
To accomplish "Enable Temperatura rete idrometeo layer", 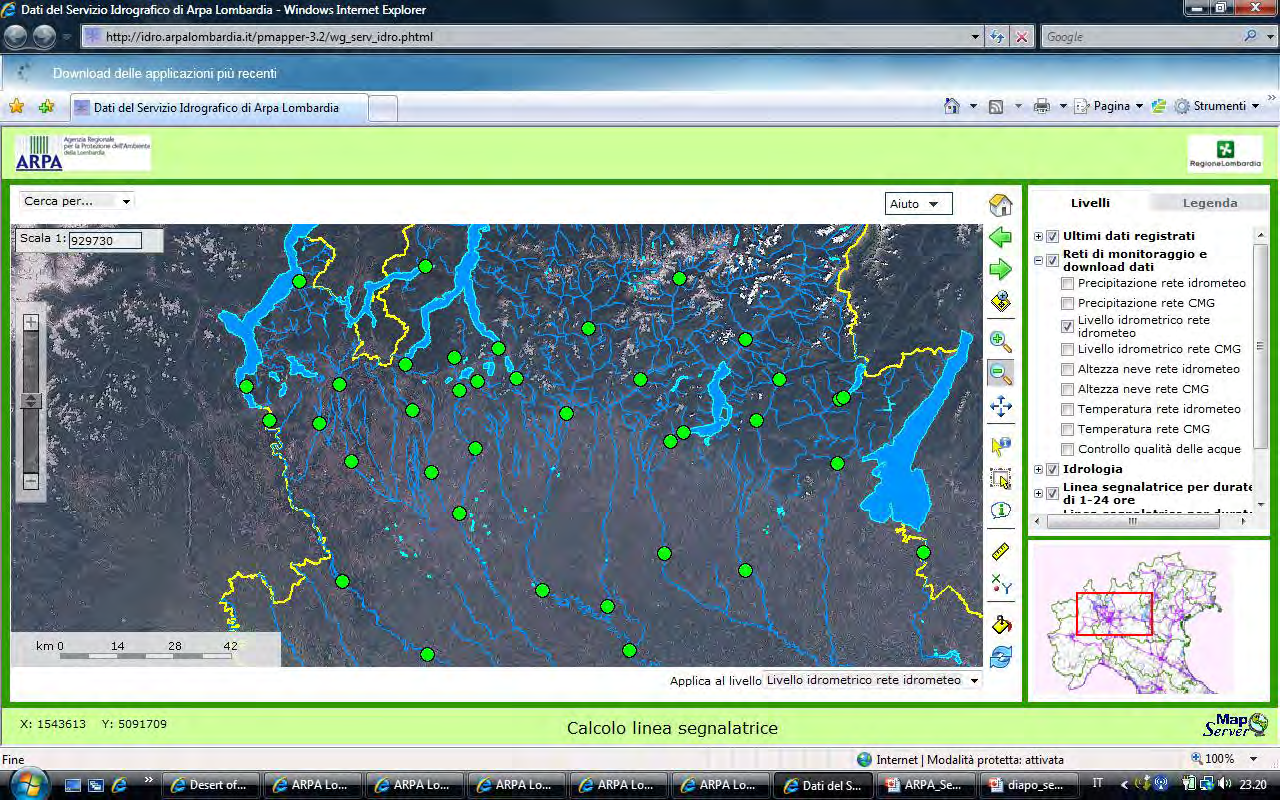I will coord(1068,410).
